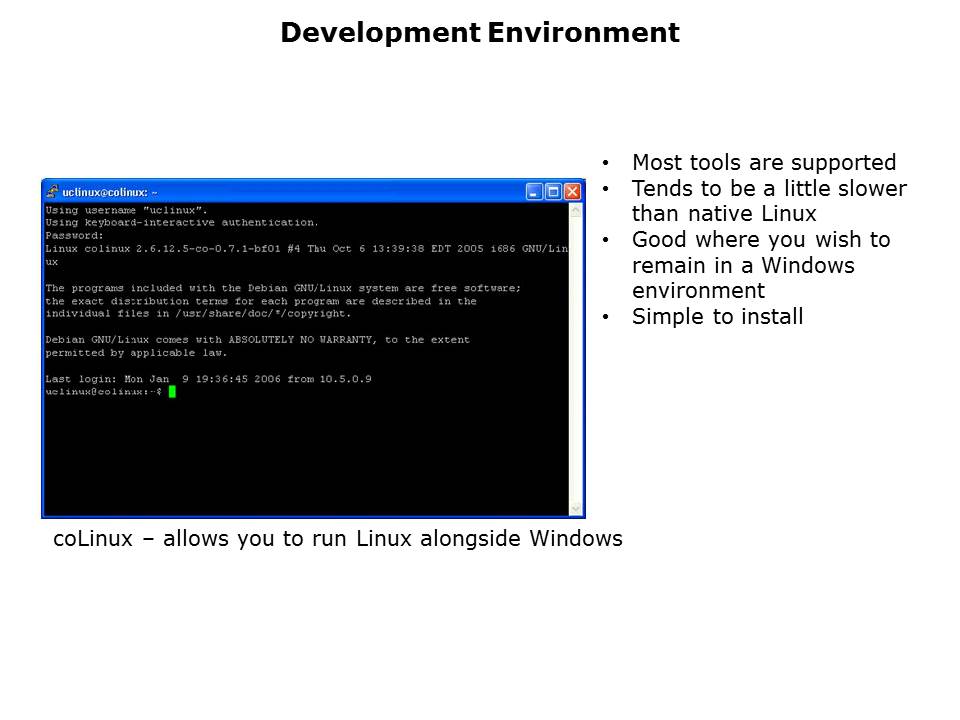Close the uclinux@colinux terminal window
Screen dimensions: 960x720
click(x=572, y=191)
